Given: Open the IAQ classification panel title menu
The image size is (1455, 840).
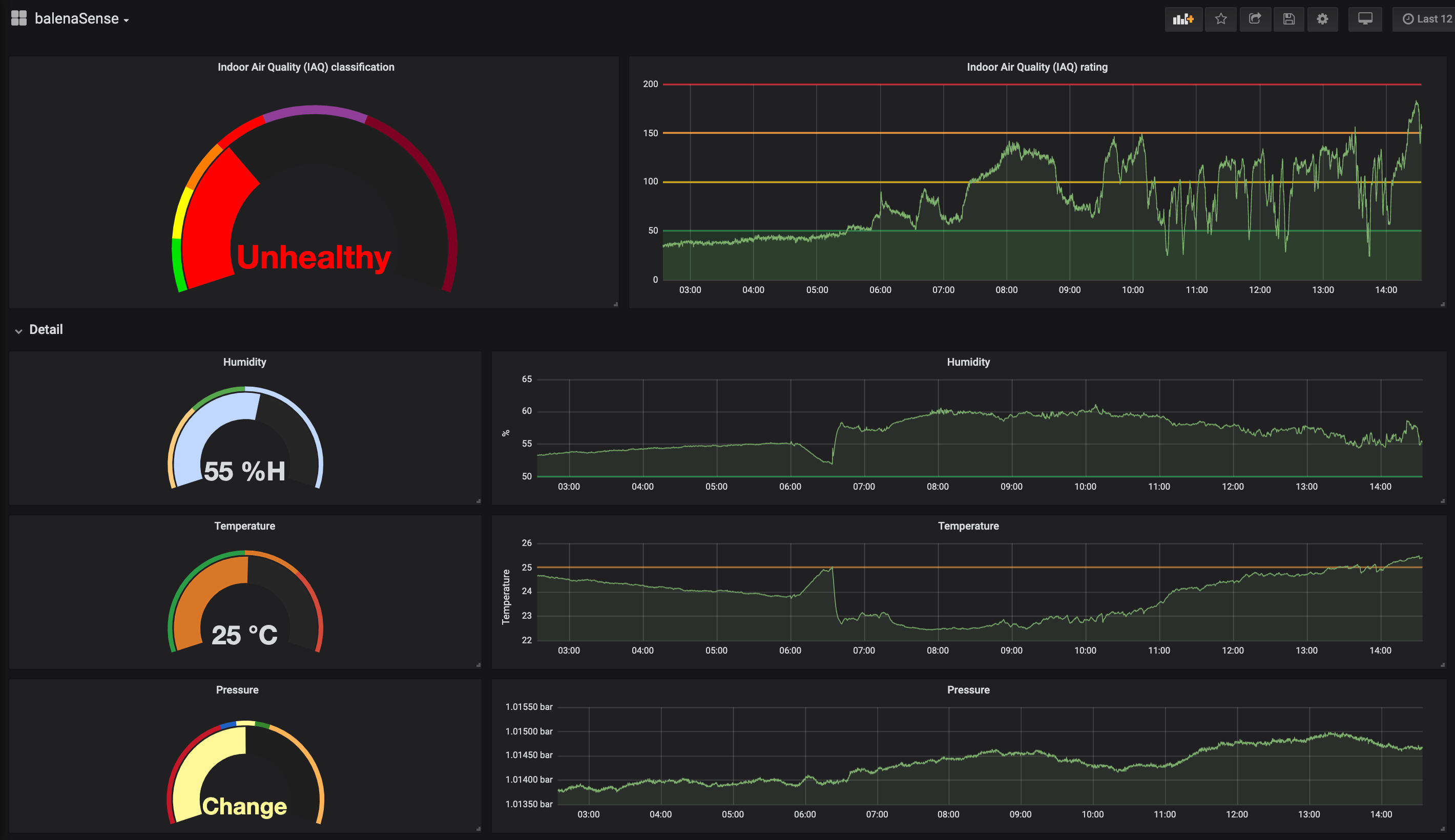Looking at the screenshot, I should (x=306, y=67).
